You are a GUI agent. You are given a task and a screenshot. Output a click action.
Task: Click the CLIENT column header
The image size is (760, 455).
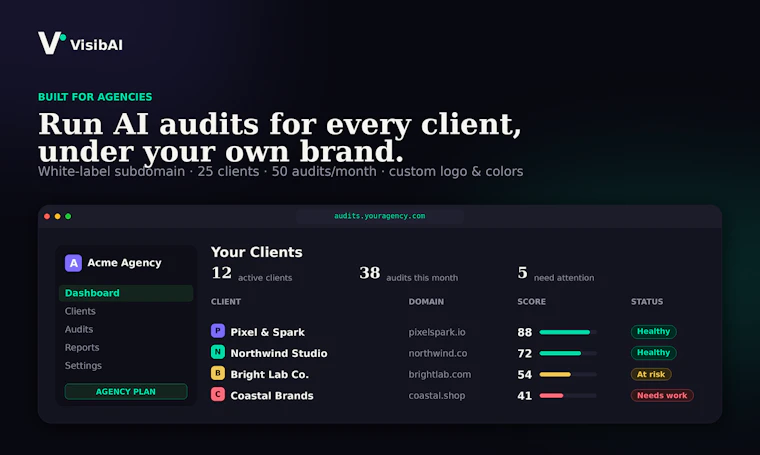click(x=226, y=302)
